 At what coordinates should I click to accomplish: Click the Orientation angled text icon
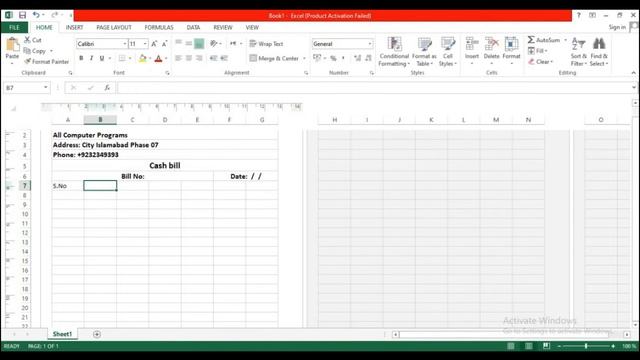click(213, 43)
